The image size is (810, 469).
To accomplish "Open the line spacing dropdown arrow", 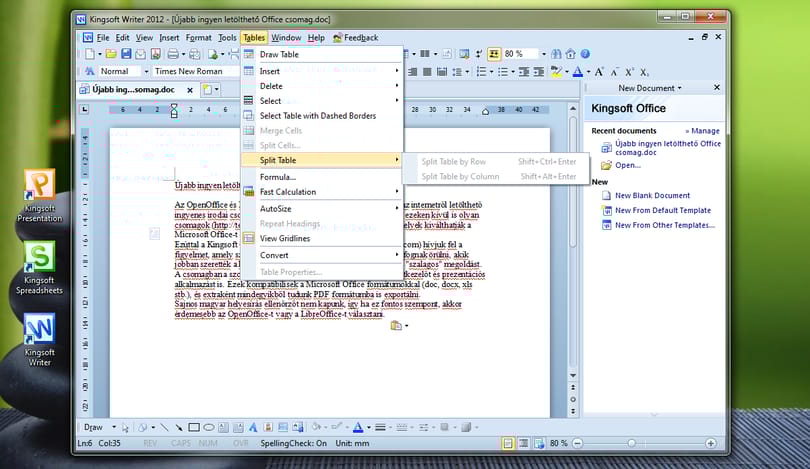I will pyautogui.click(x=467, y=72).
